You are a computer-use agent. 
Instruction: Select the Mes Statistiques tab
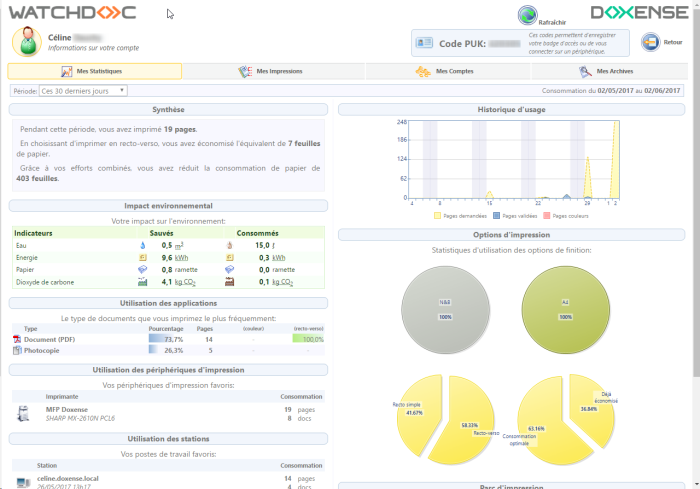pyautogui.click(x=94, y=71)
